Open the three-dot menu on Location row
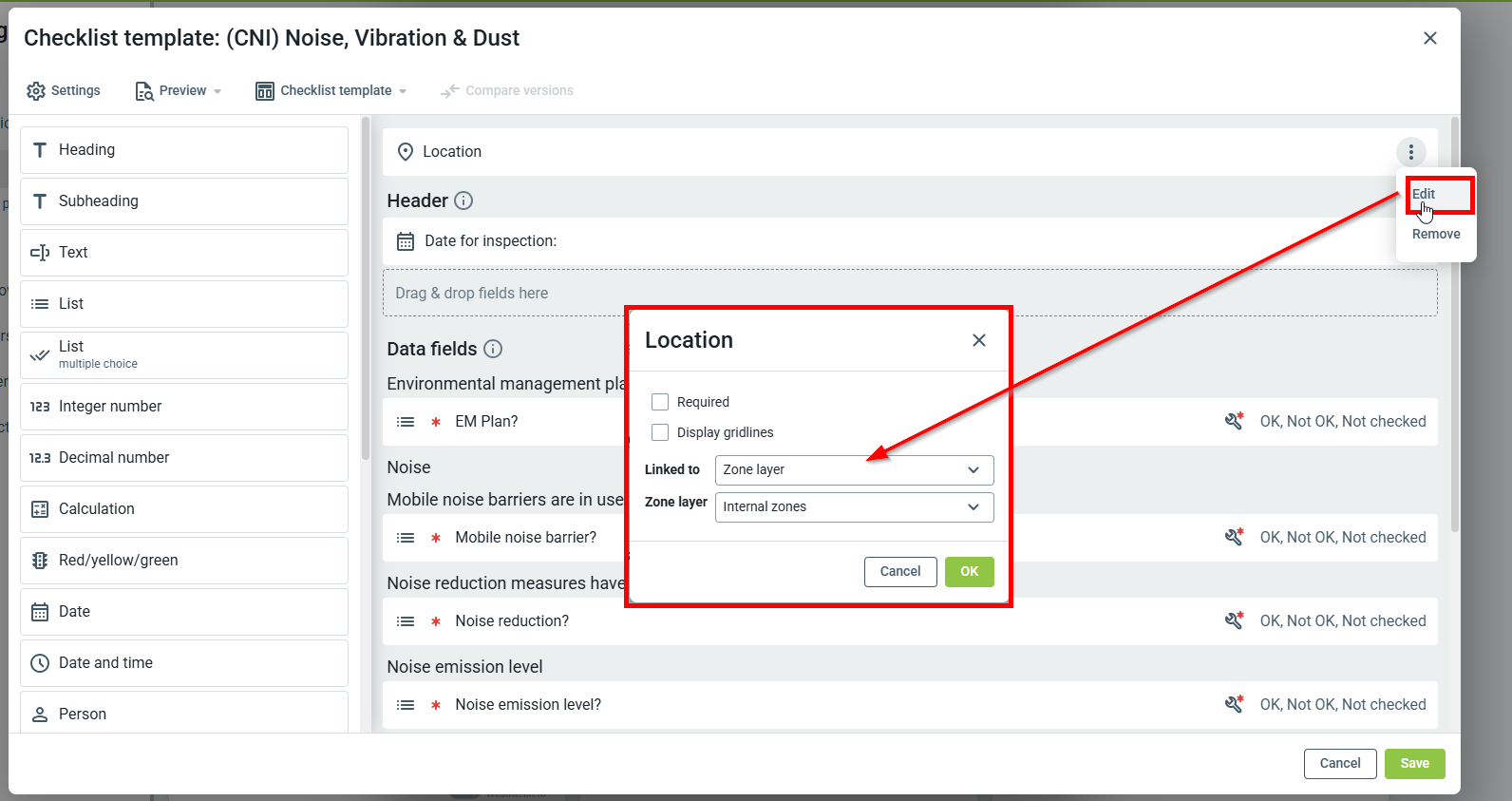 coord(1410,152)
